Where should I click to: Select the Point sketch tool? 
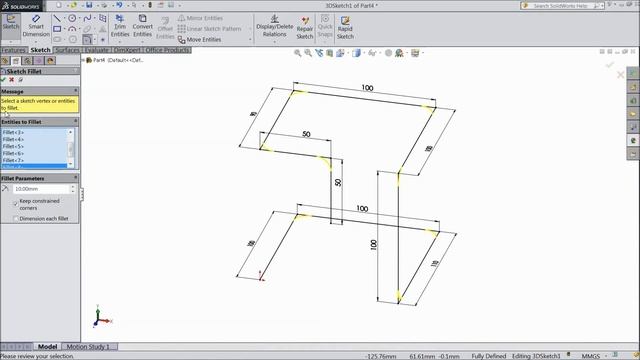[102, 40]
